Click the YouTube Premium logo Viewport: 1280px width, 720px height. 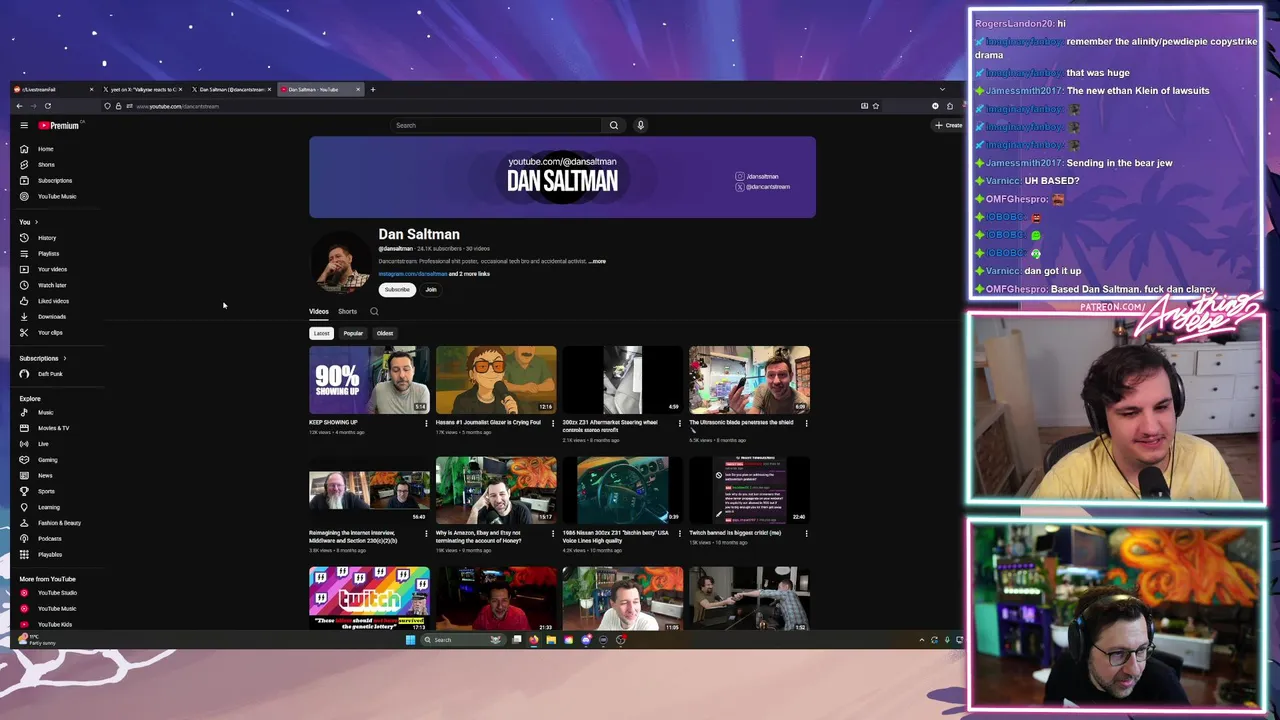point(59,125)
